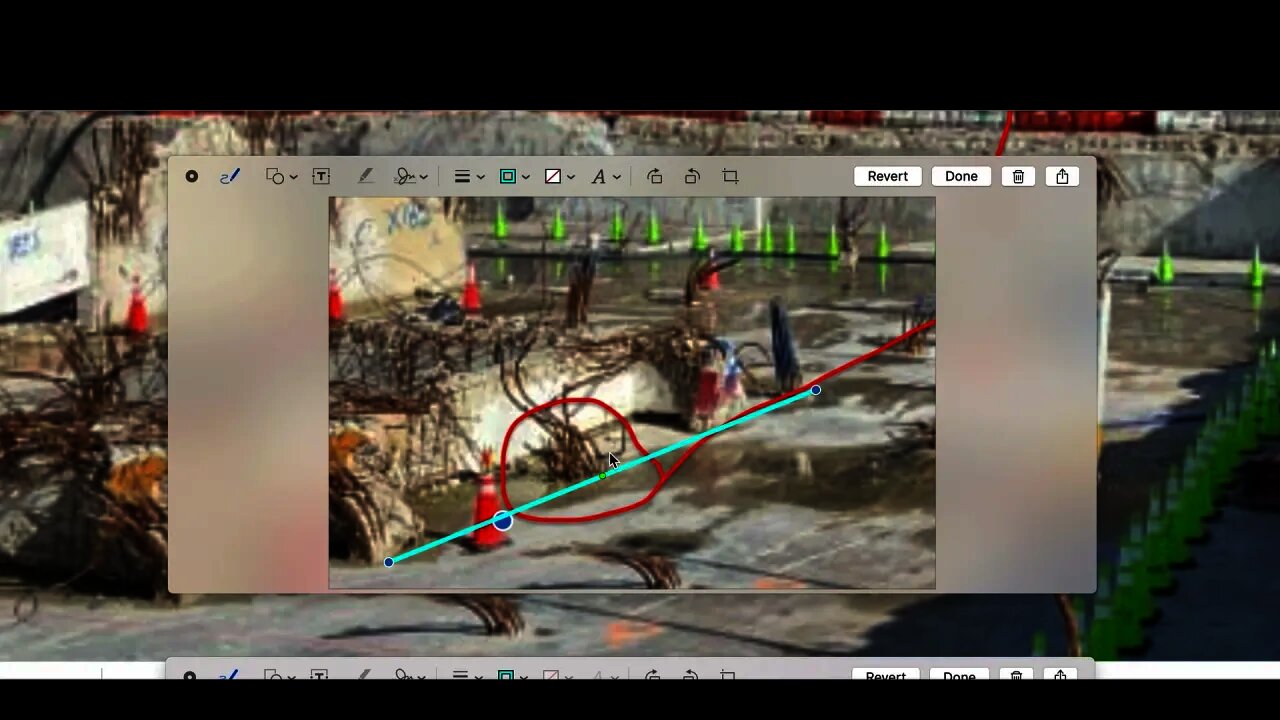
Task: Open the Sign signature dropdown
Action: [x=411, y=176]
